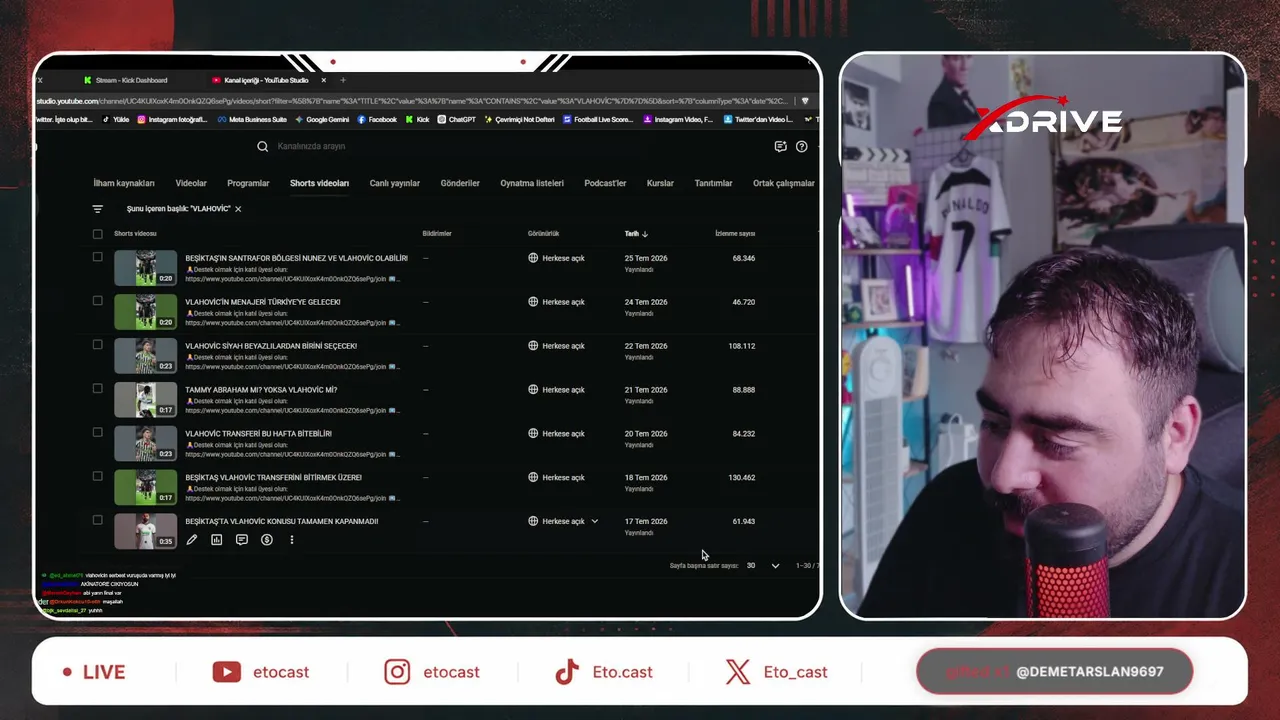Screen dimensions: 1280x720
Task: Click the date 22 Tem 2026
Action: click(646, 346)
